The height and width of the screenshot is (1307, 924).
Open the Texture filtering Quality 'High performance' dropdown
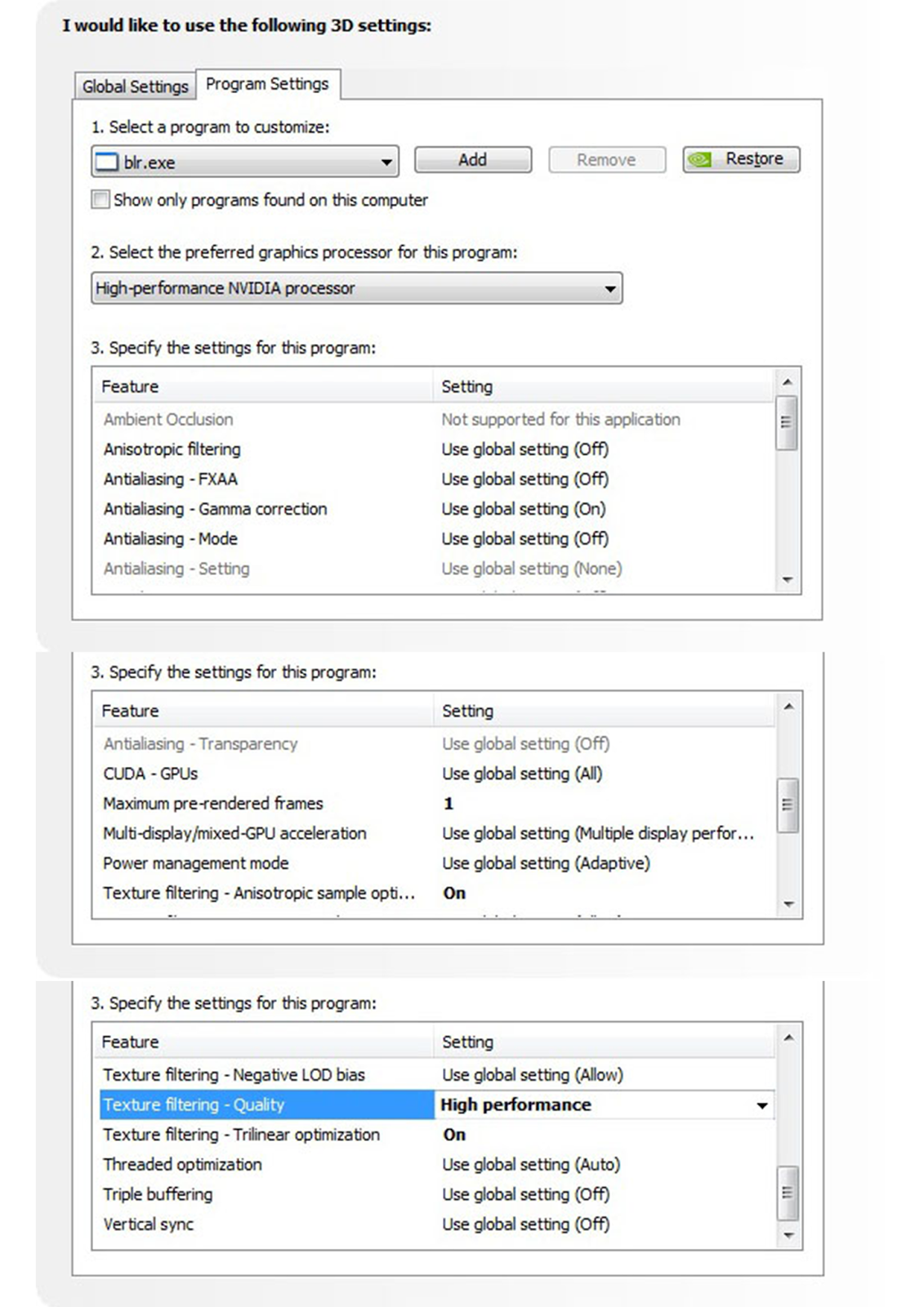pyautogui.click(x=605, y=1104)
